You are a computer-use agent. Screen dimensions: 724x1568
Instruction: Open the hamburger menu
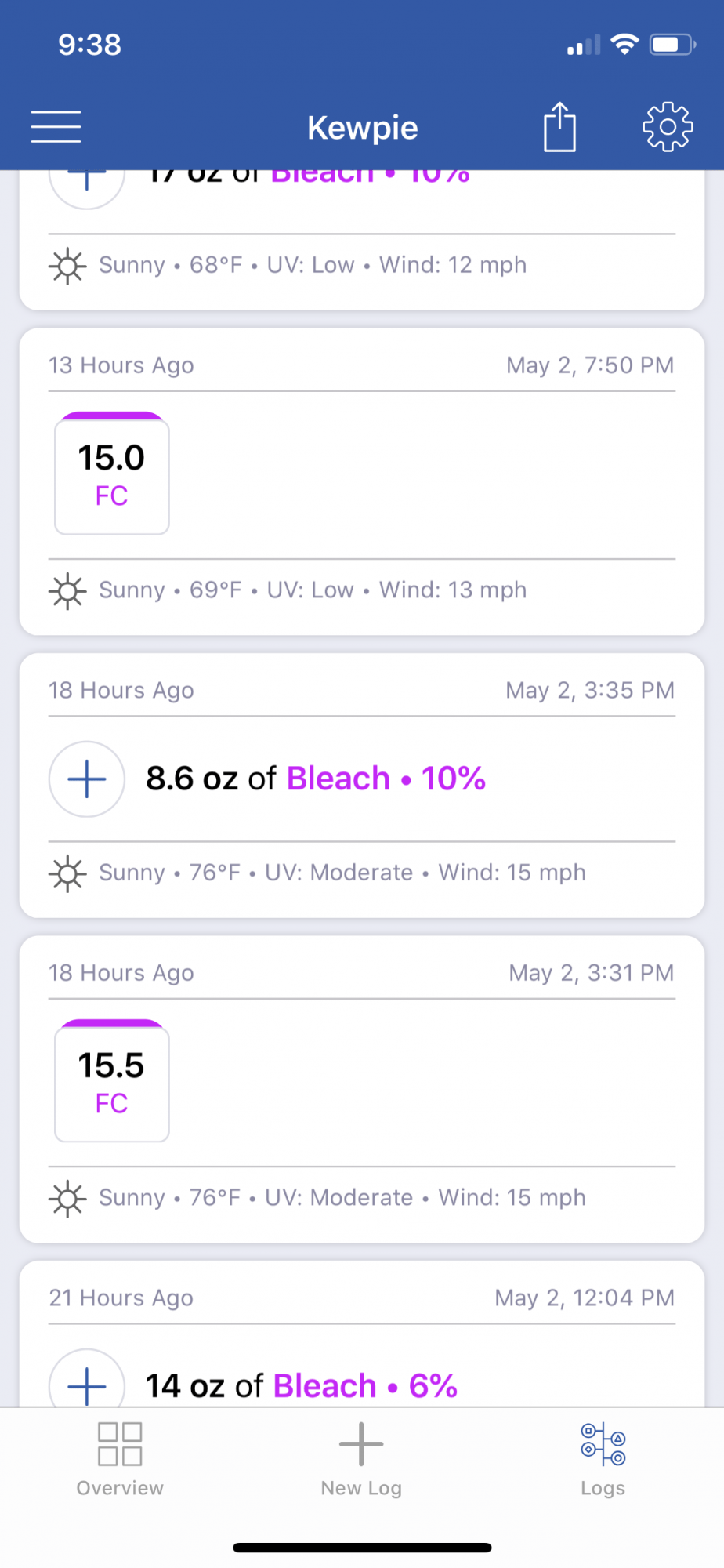(x=56, y=127)
